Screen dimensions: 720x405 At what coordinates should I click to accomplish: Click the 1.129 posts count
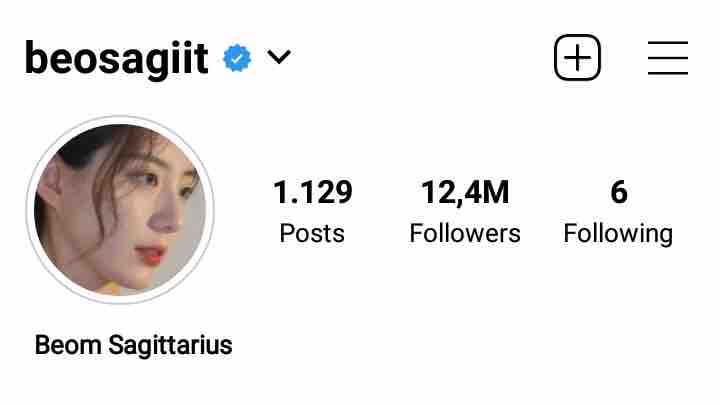pos(313,192)
